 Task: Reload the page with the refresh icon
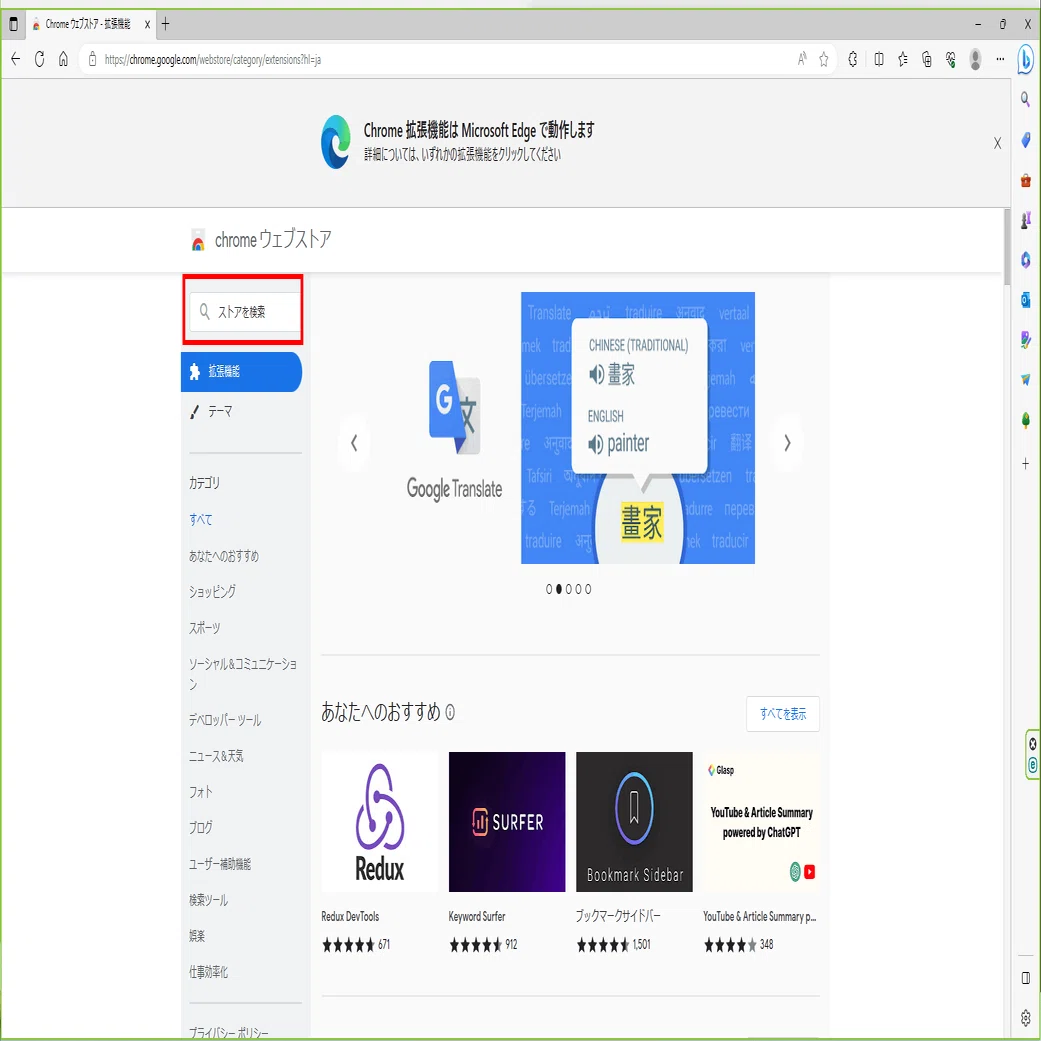(39, 60)
